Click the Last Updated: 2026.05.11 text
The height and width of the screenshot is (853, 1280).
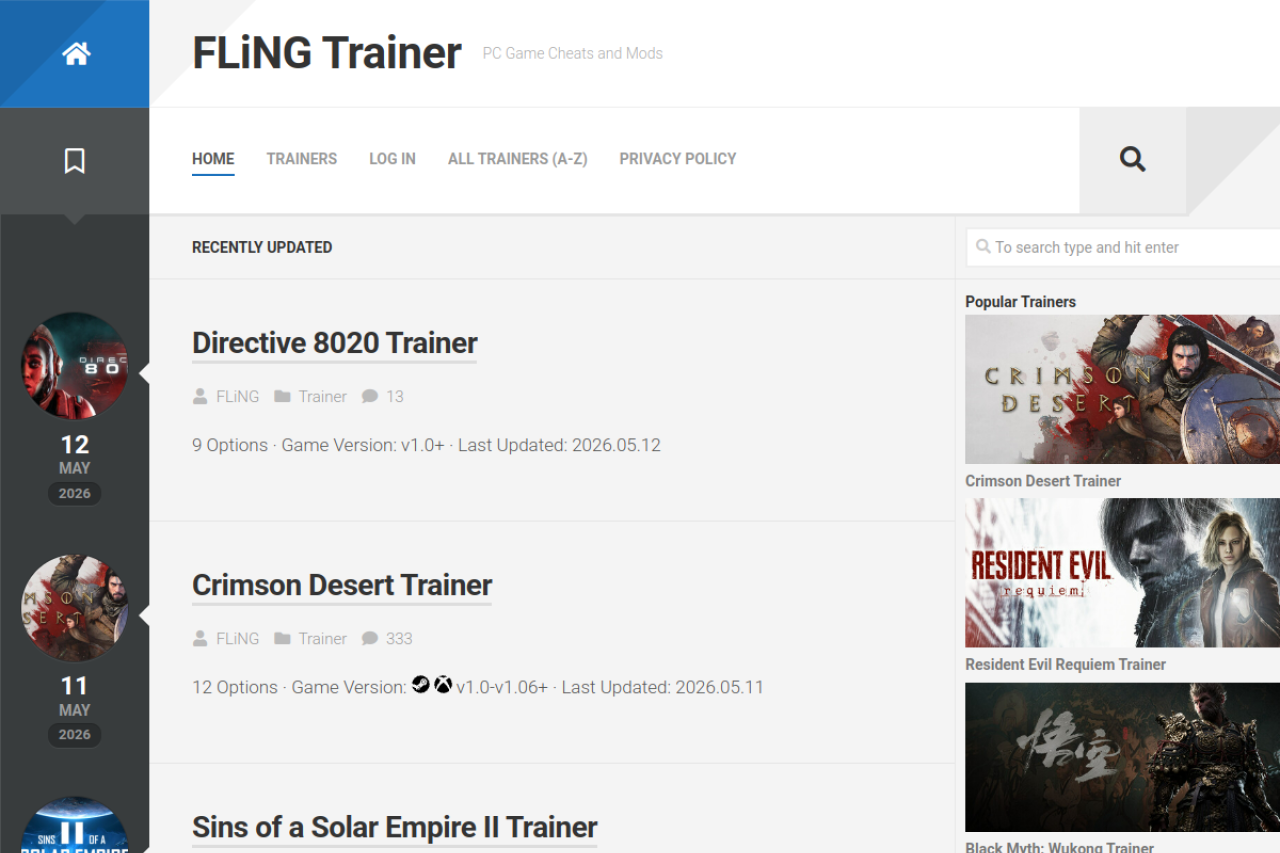point(663,687)
